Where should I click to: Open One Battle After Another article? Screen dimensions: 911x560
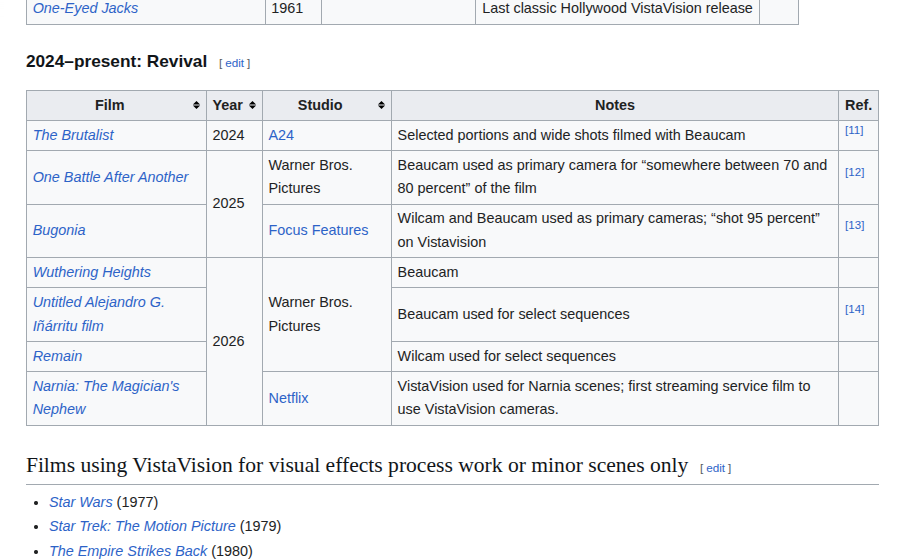tap(110, 177)
